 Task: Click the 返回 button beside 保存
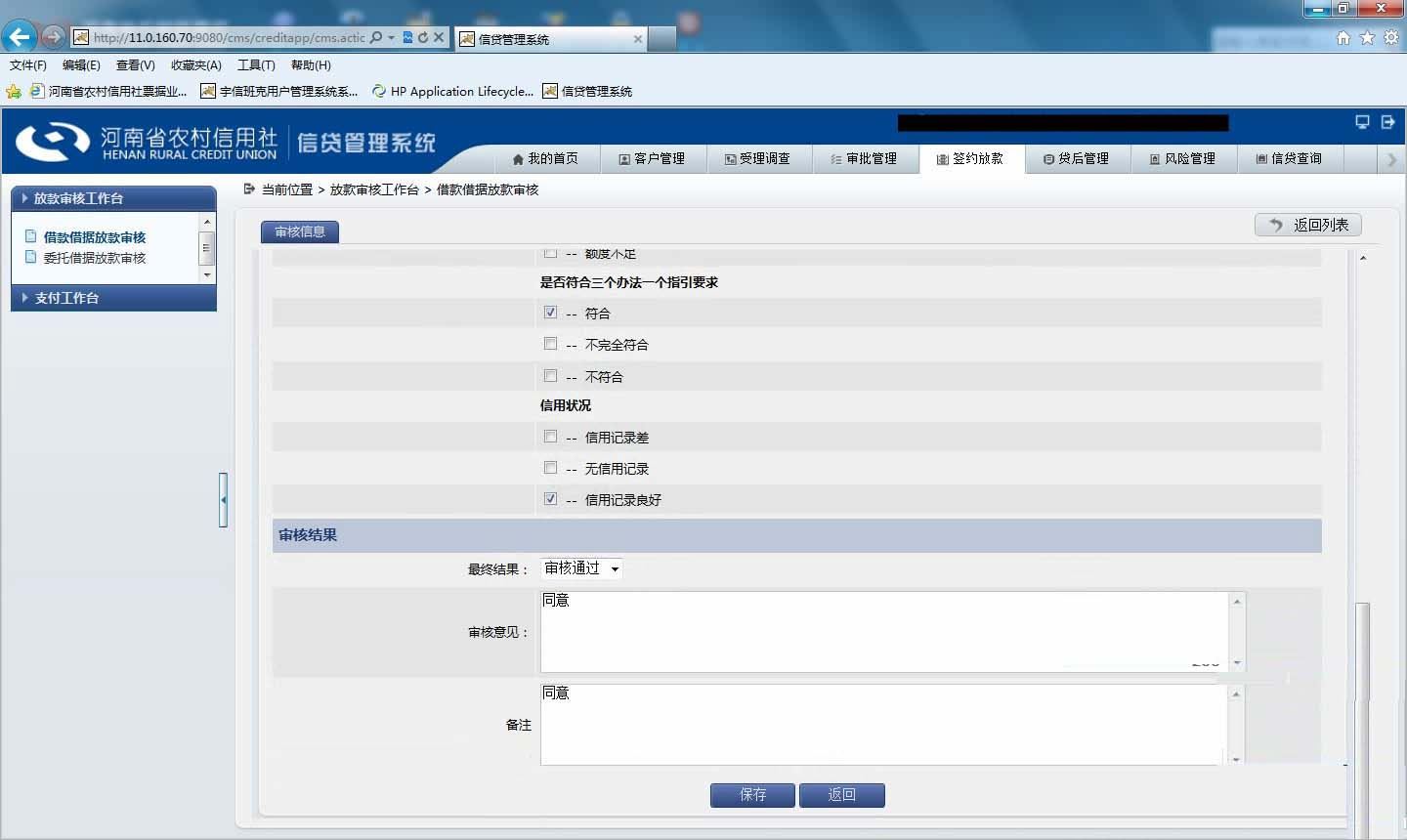(842, 795)
